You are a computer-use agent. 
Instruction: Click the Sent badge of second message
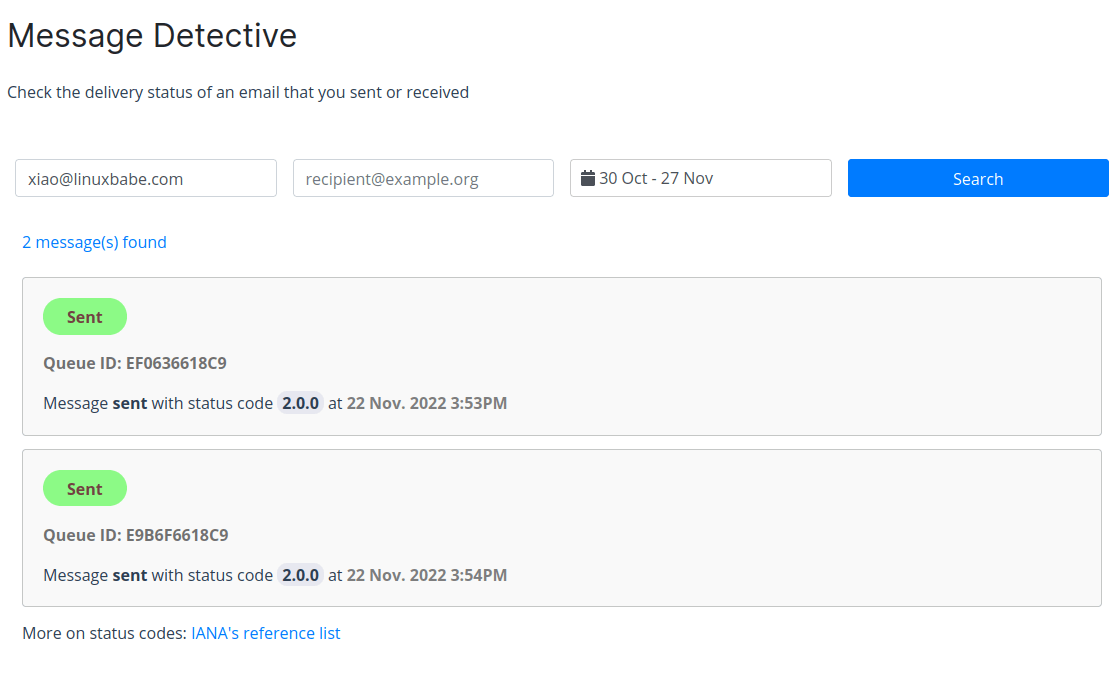click(x=85, y=489)
